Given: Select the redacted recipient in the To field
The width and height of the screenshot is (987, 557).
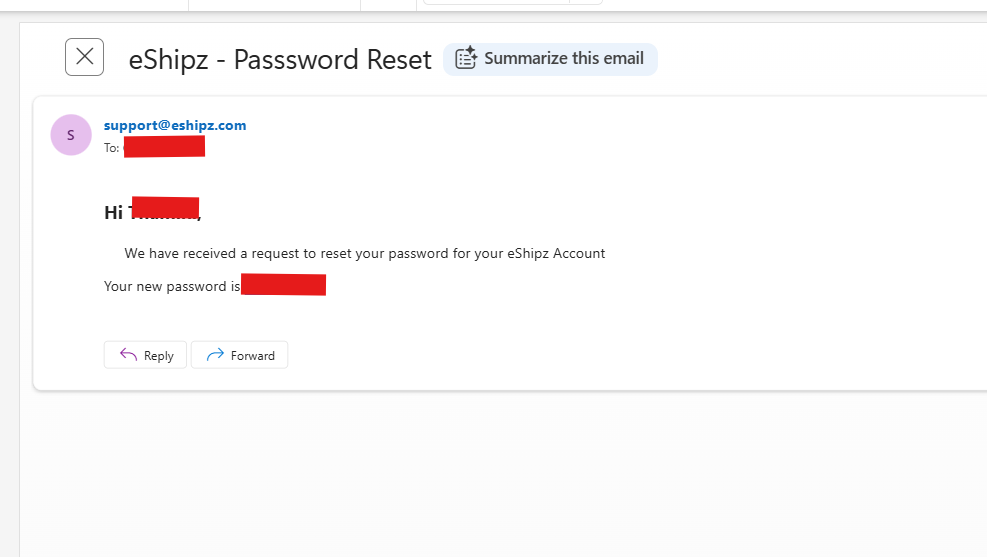Looking at the screenshot, I should (x=164, y=147).
